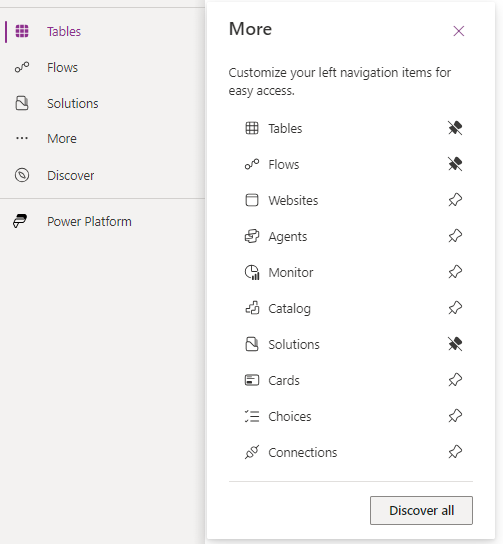
Task: Click the Flows icon in the sidebar
Action: 22,67
